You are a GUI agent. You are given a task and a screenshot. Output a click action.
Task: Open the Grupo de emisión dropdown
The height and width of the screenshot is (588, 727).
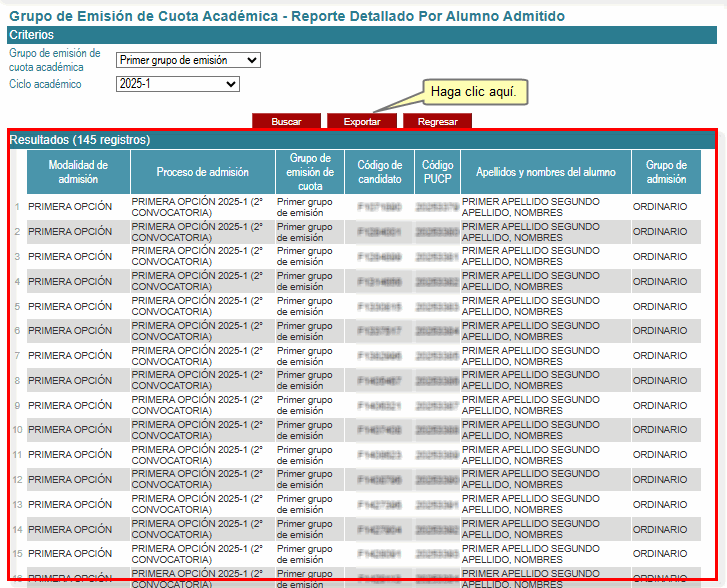point(188,60)
